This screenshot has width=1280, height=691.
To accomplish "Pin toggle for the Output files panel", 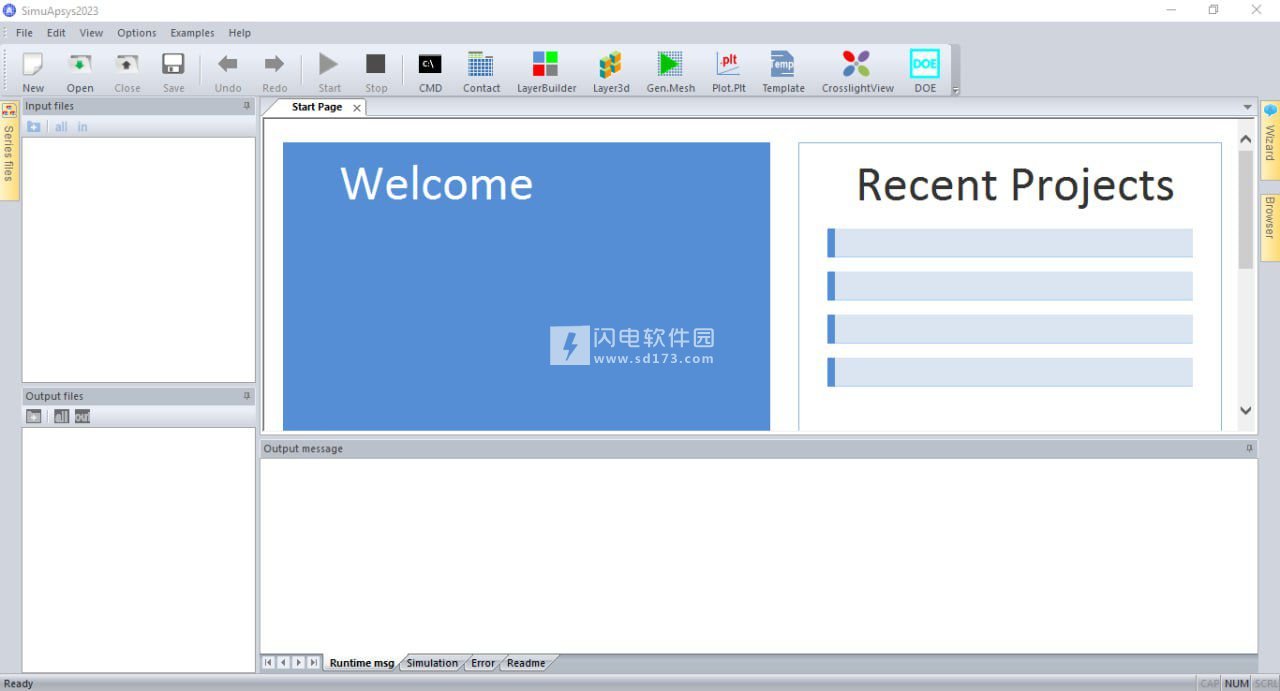I will click(x=247, y=396).
